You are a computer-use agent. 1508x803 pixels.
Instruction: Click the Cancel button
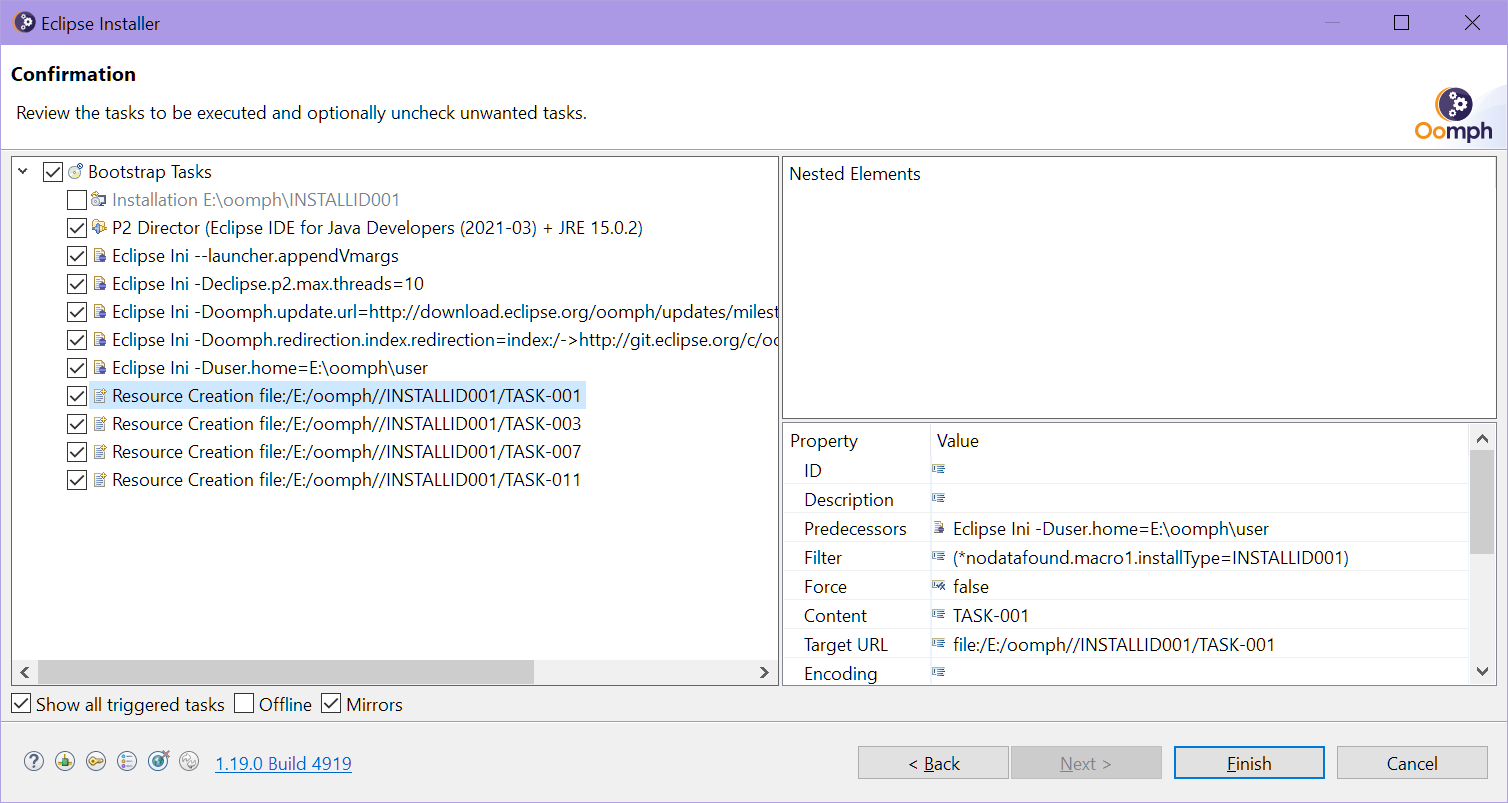[1412, 763]
